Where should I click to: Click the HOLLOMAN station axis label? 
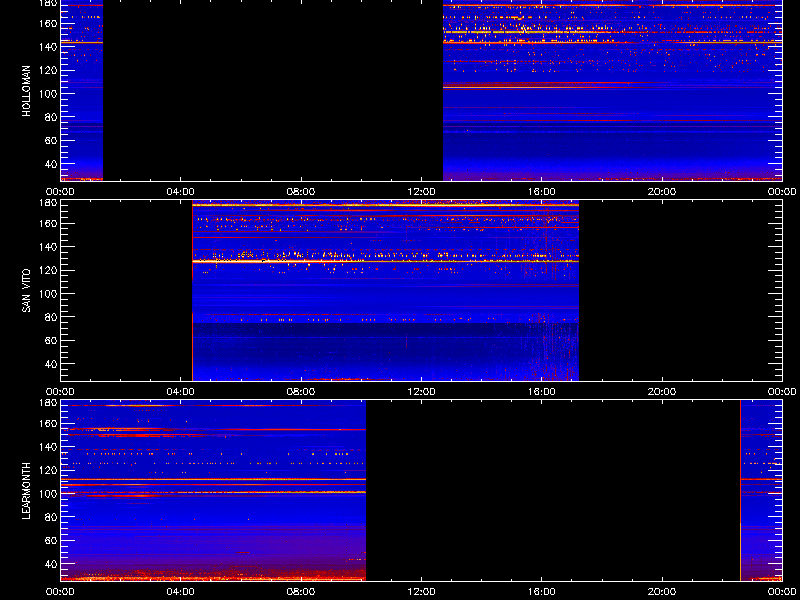[27, 91]
